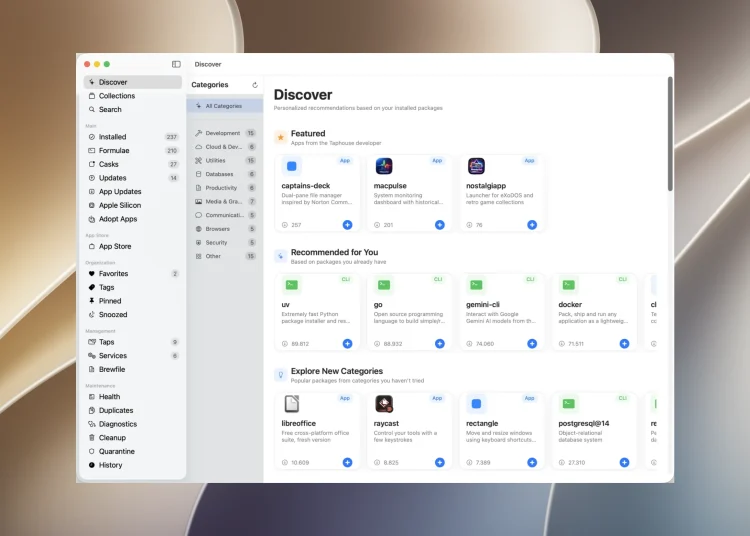Open the captains-deck card title
Viewport: 750px width, 536px height.
pos(306,186)
